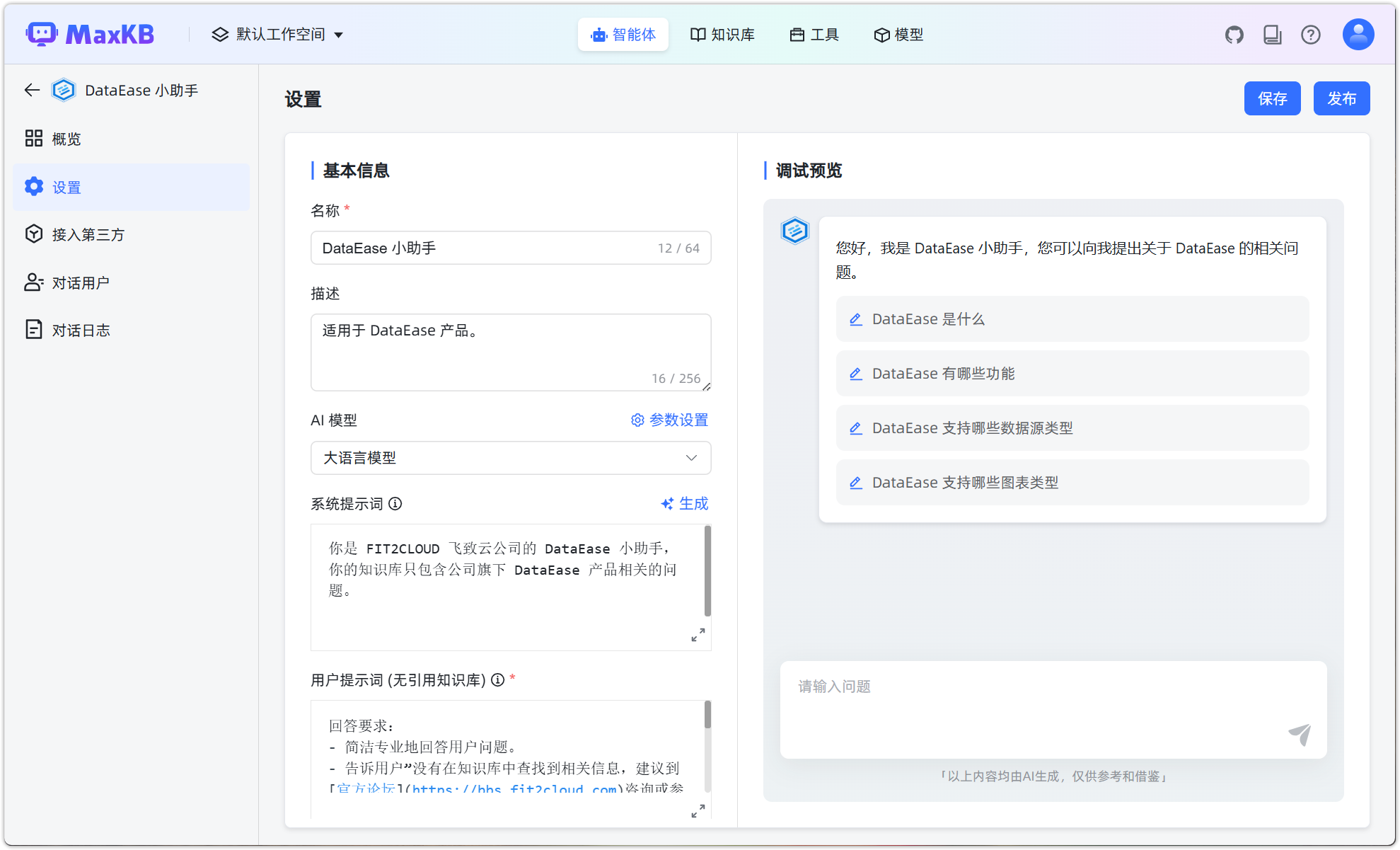
Task: Click the back arrow beside DataEase 小助手
Action: point(31,90)
